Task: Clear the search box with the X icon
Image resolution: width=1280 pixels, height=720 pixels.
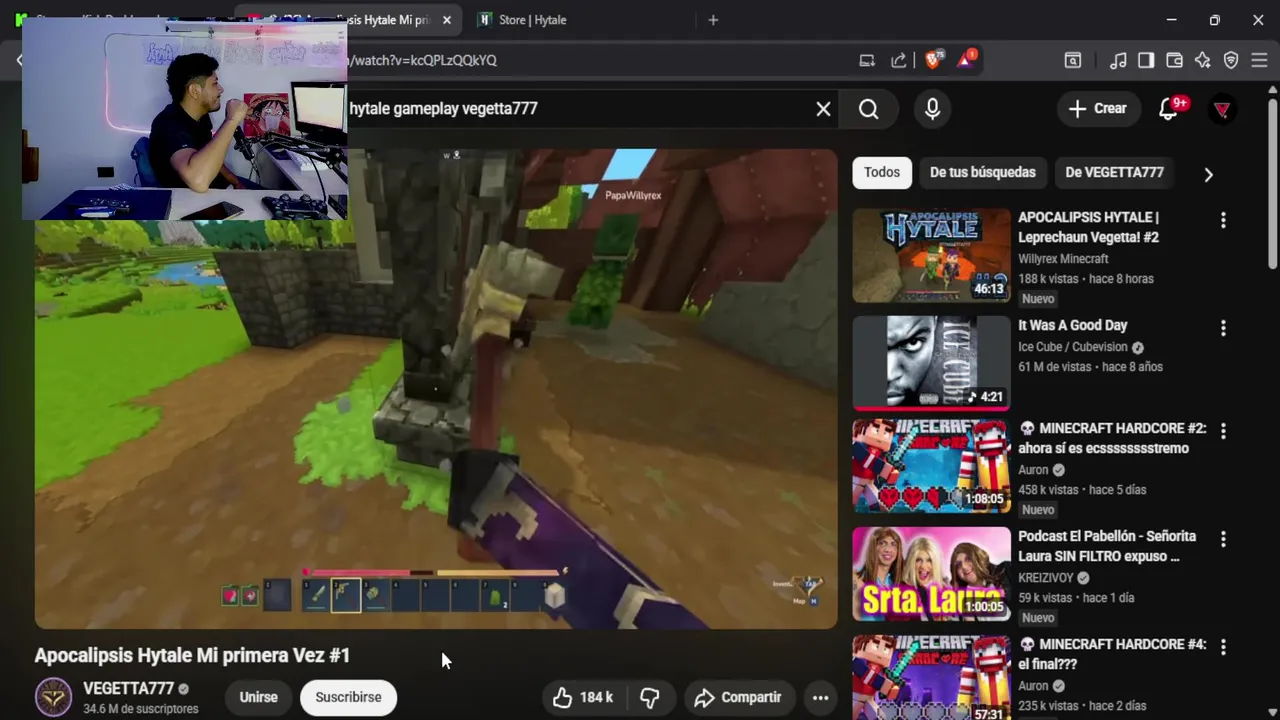Action: 823,109
